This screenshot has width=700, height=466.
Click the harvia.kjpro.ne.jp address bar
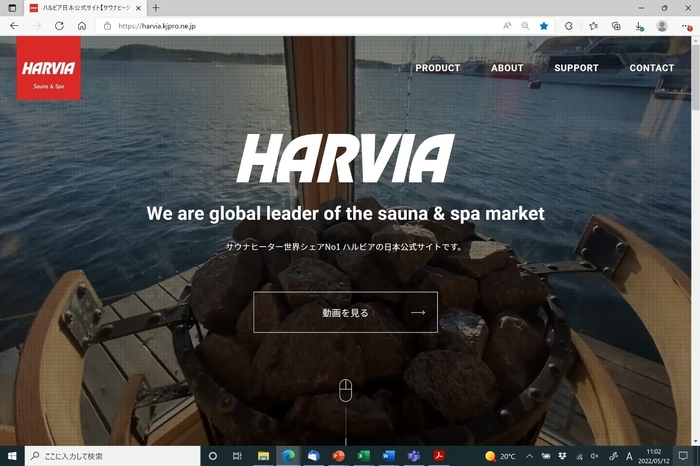pos(300,26)
